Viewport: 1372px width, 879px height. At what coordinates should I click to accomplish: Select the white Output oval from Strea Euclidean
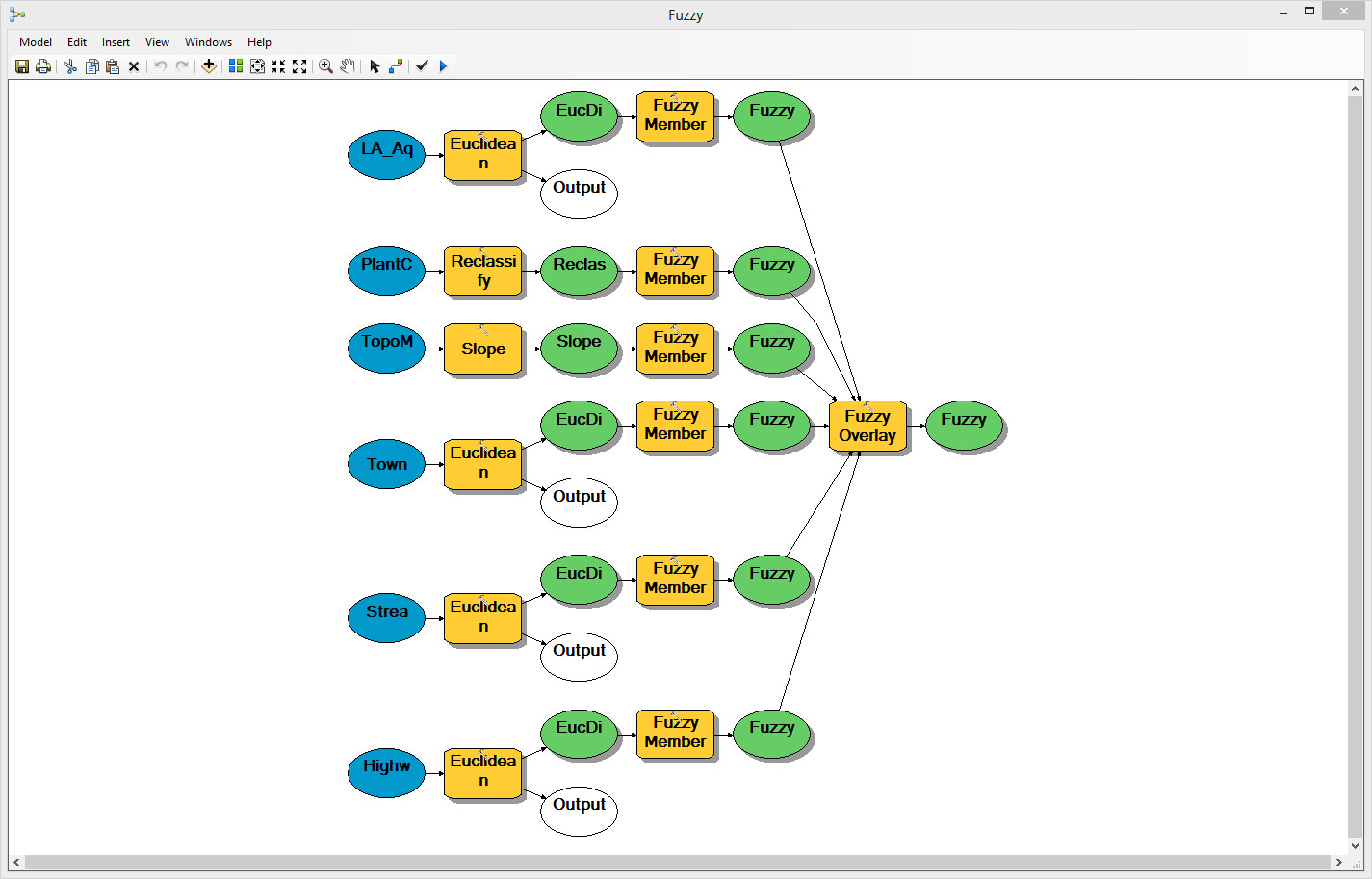tap(579, 657)
